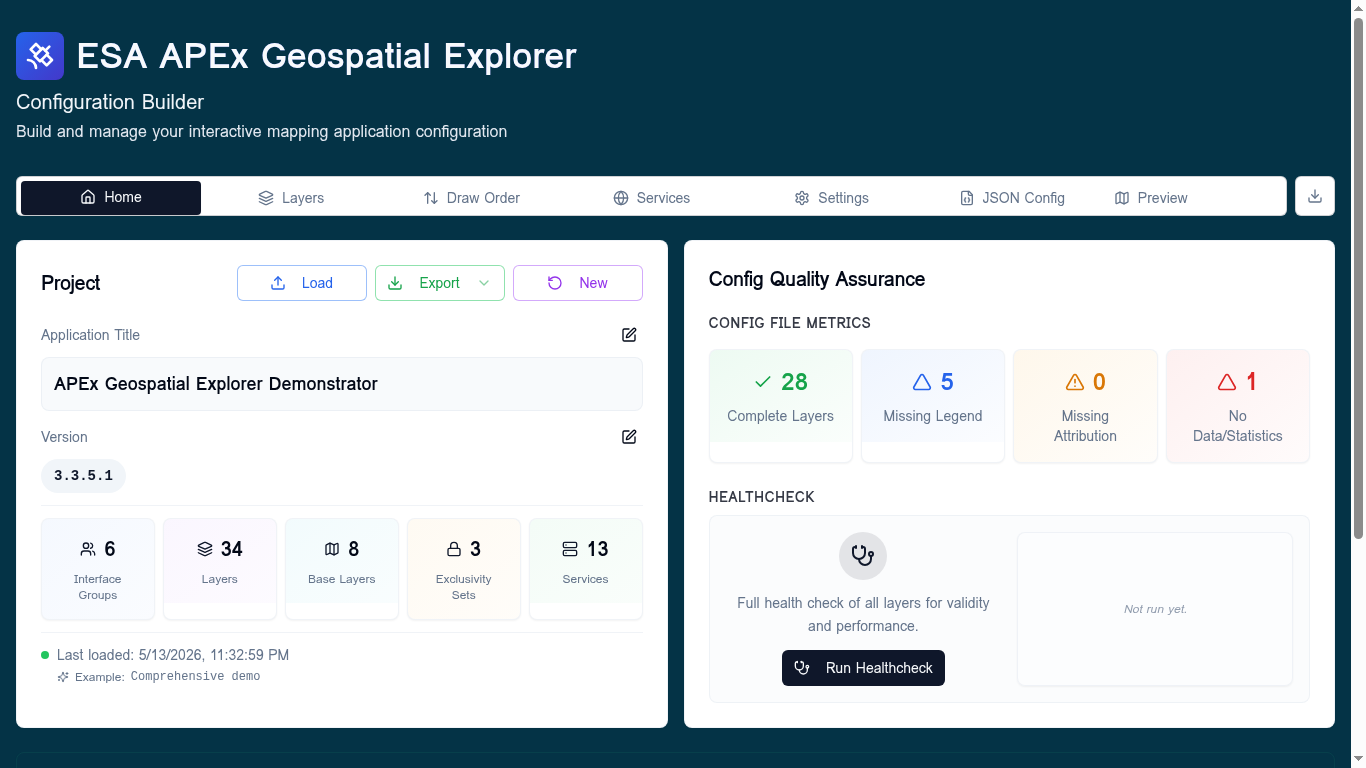Click the download icon in the Export button
This screenshot has width=1366, height=768.
point(395,283)
